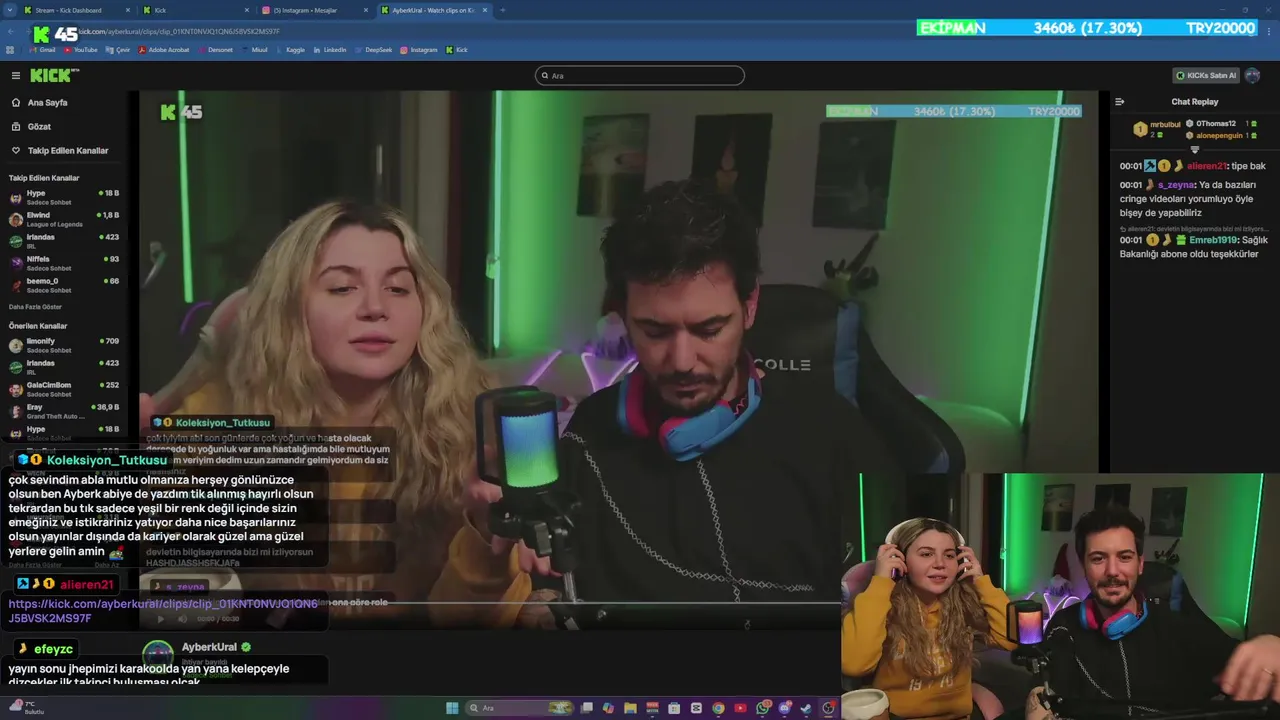The height and width of the screenshot is (720, 1280).
Task: Expand the chat leaderboard chevron
Action: tap(1194, 150)
